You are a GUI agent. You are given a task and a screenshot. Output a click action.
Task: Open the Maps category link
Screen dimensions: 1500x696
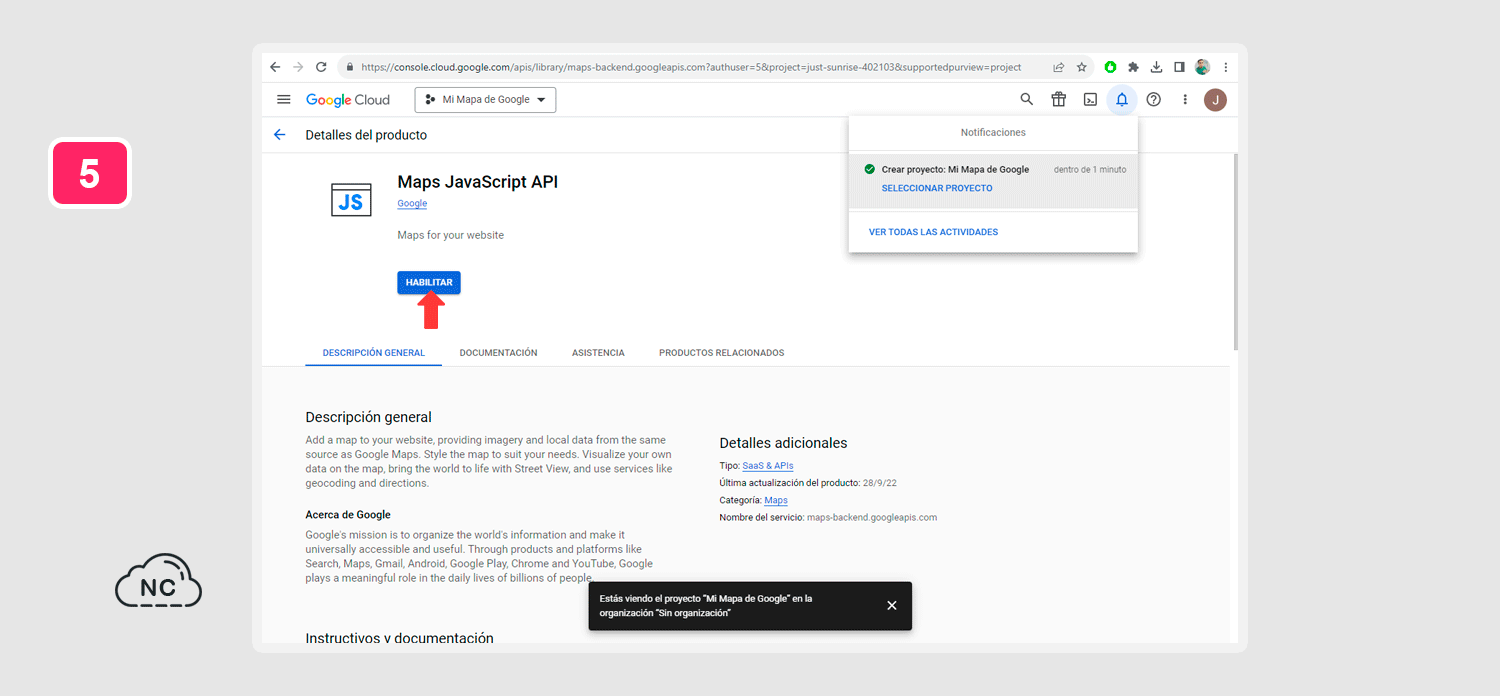pos(776,500)
